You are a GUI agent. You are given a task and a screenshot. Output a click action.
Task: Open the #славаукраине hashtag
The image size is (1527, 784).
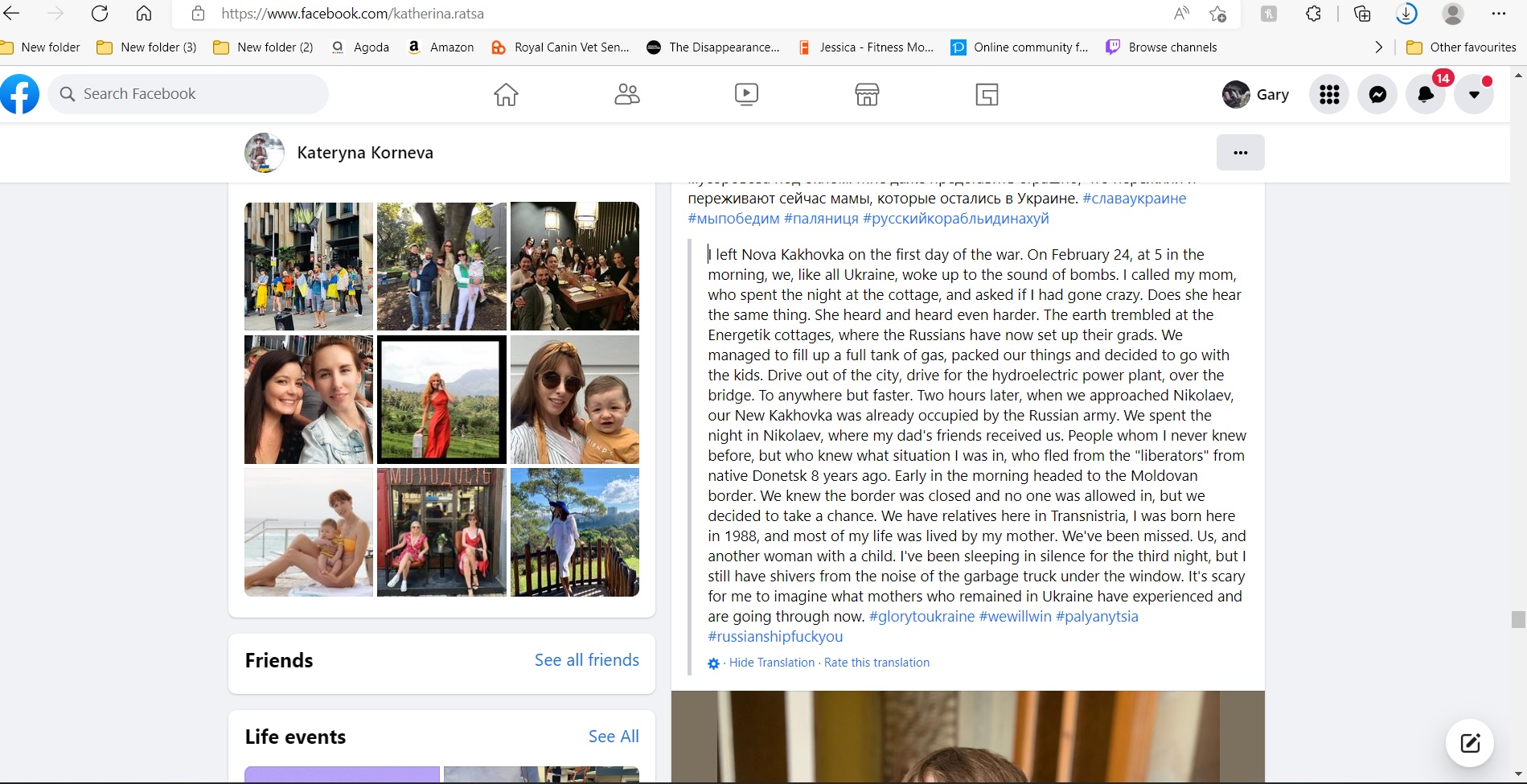1134,199
